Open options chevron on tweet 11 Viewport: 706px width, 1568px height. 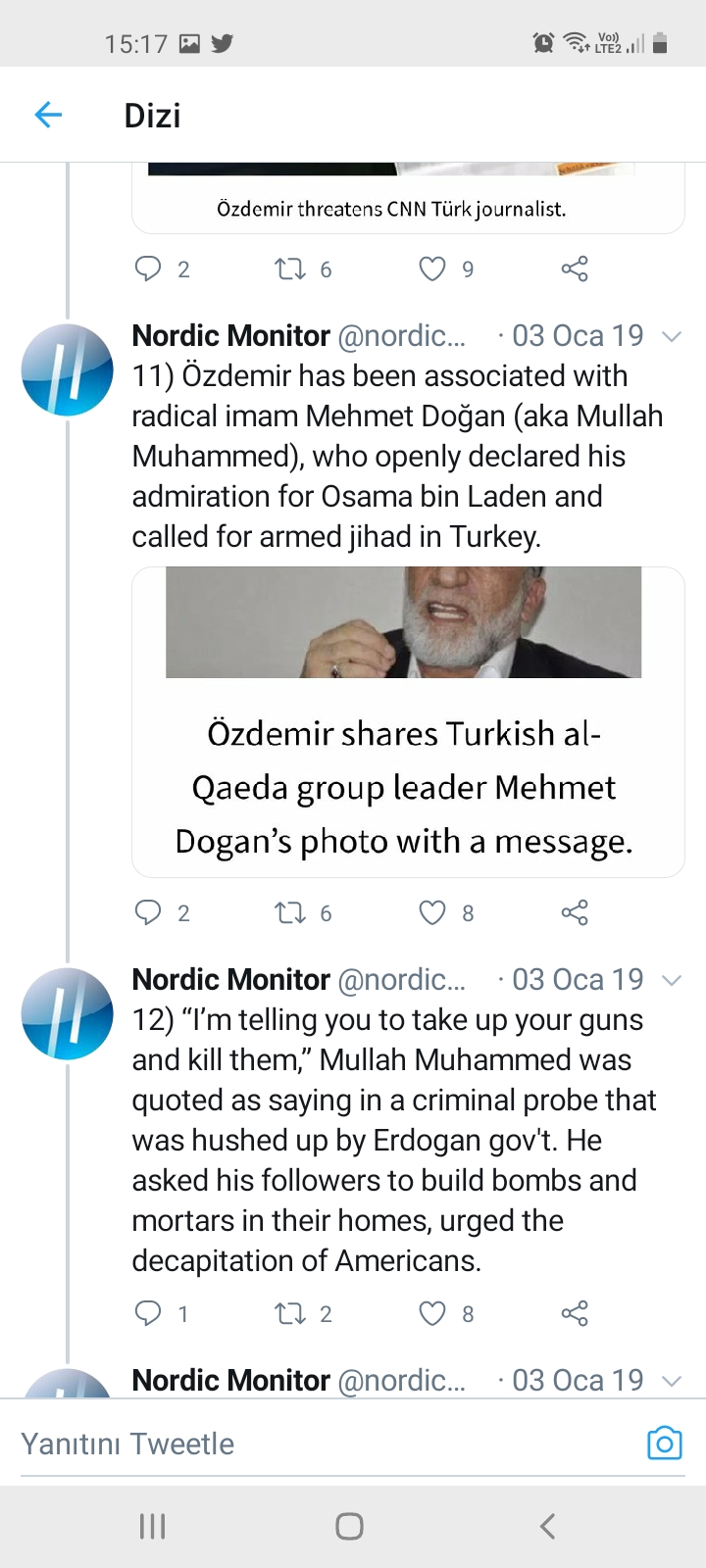(x=672, y=336)
